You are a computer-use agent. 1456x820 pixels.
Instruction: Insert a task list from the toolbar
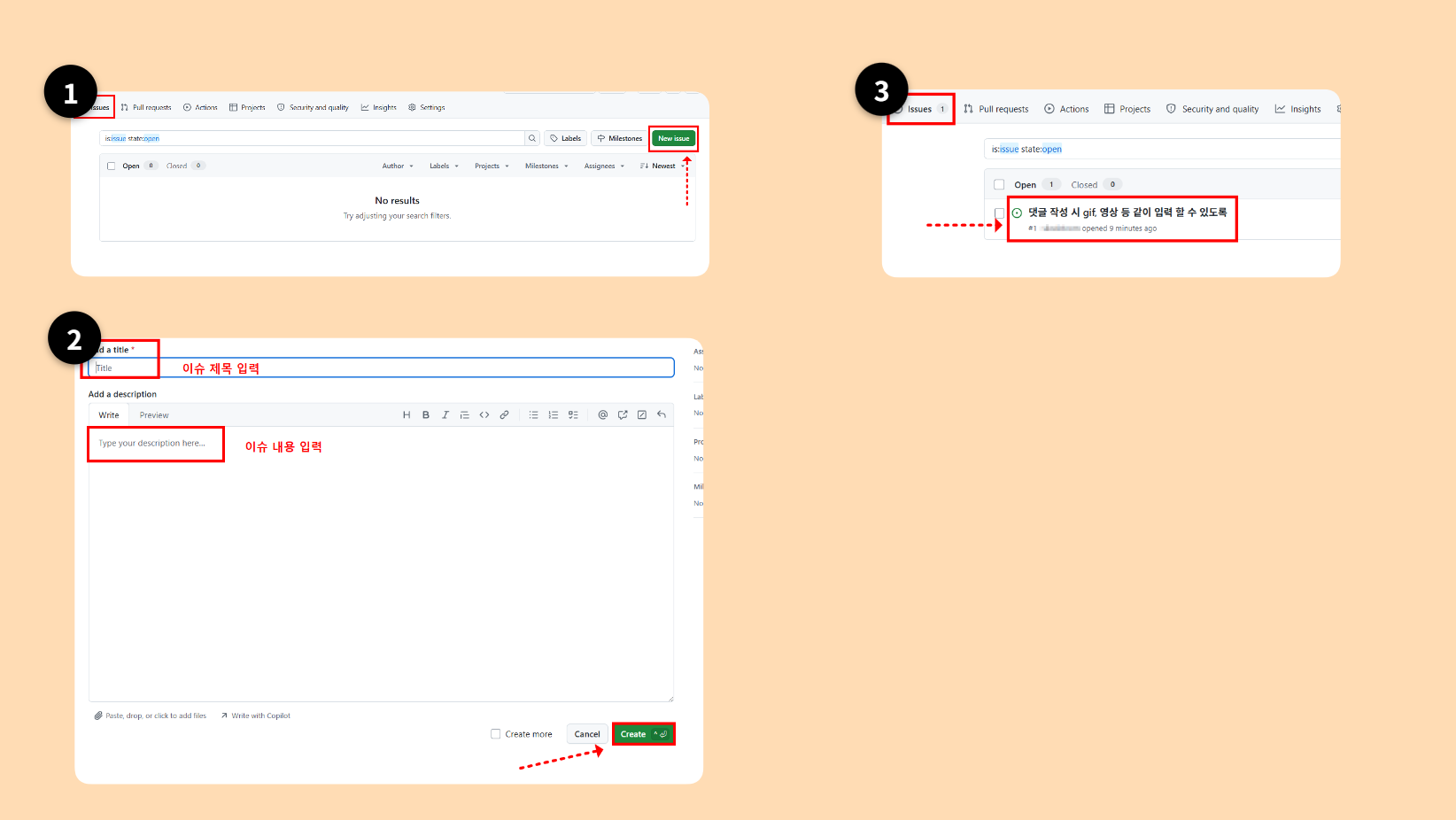click(x=573, y=414)
